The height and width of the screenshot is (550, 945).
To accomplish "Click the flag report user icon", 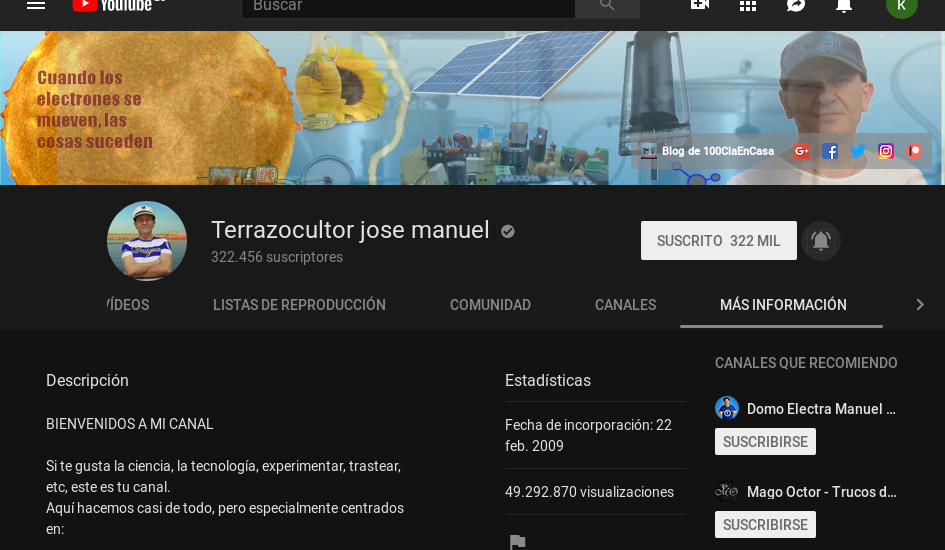I will coord(517,542).
